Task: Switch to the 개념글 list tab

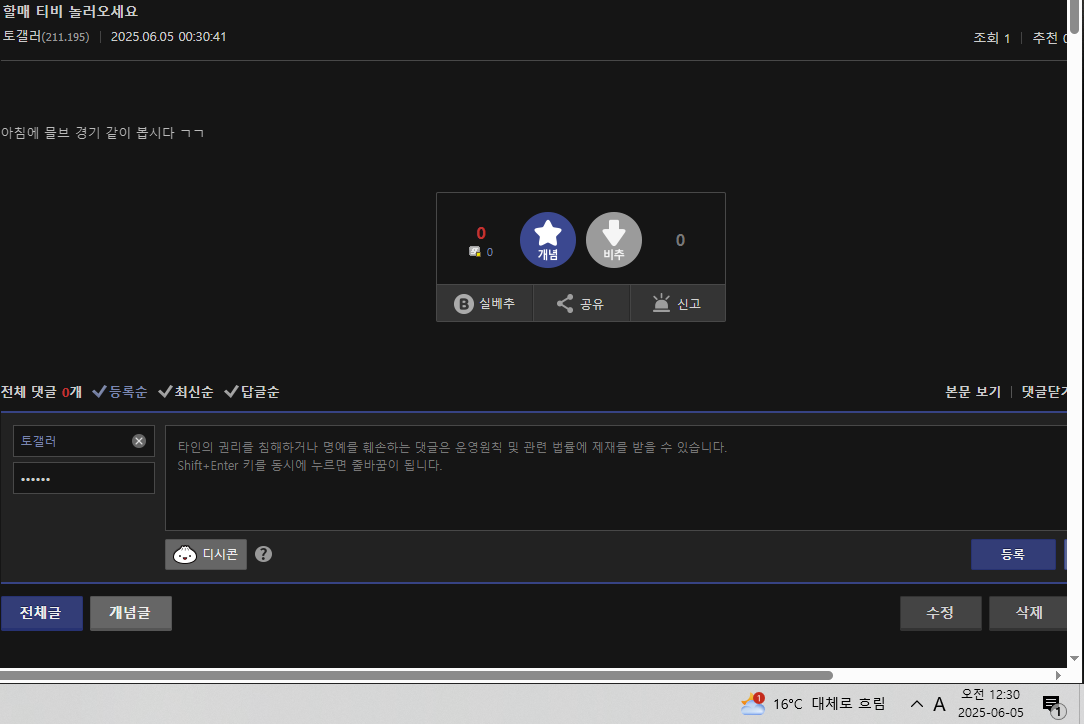Action: [x=130, y=613]
